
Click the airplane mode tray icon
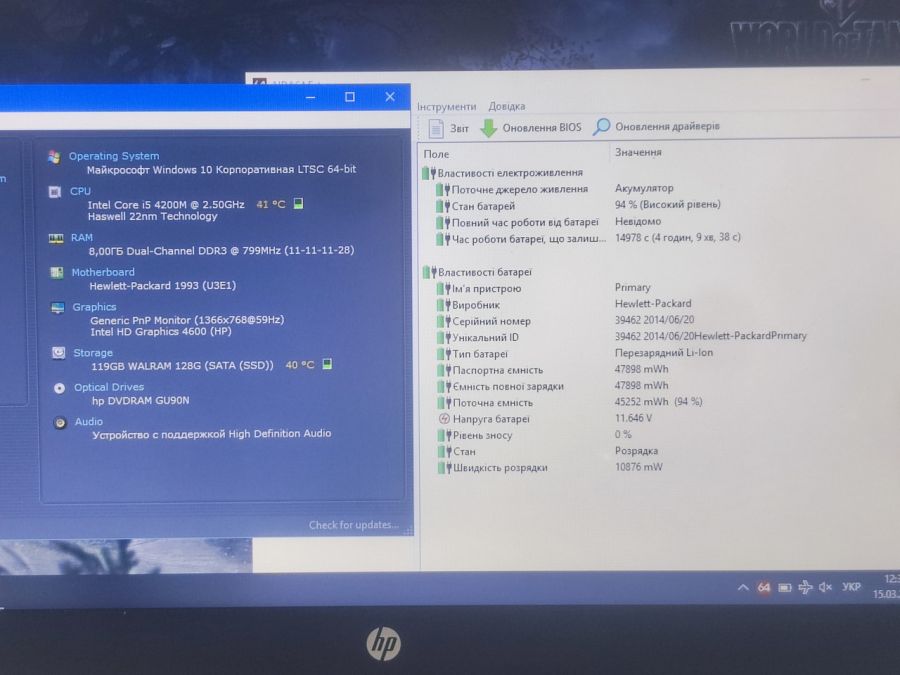[x=805, y=587]
